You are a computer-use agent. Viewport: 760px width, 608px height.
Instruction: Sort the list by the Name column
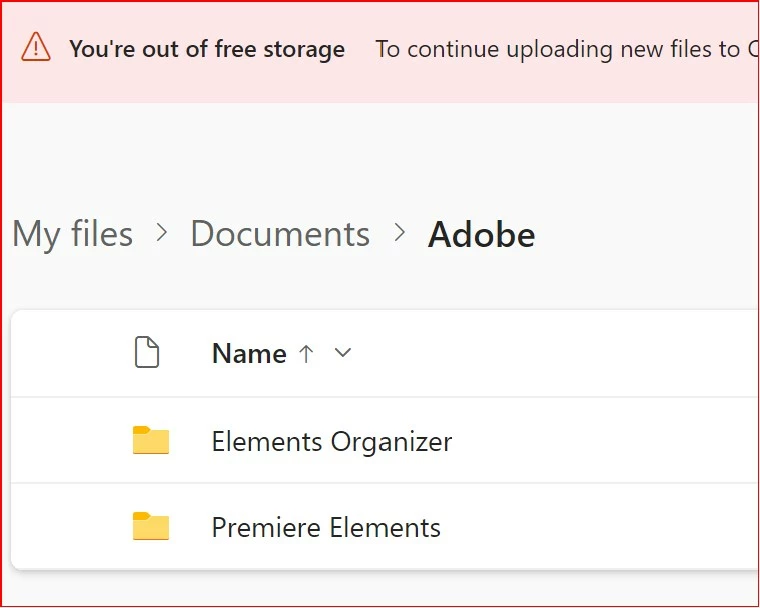[x=249, y=354]
